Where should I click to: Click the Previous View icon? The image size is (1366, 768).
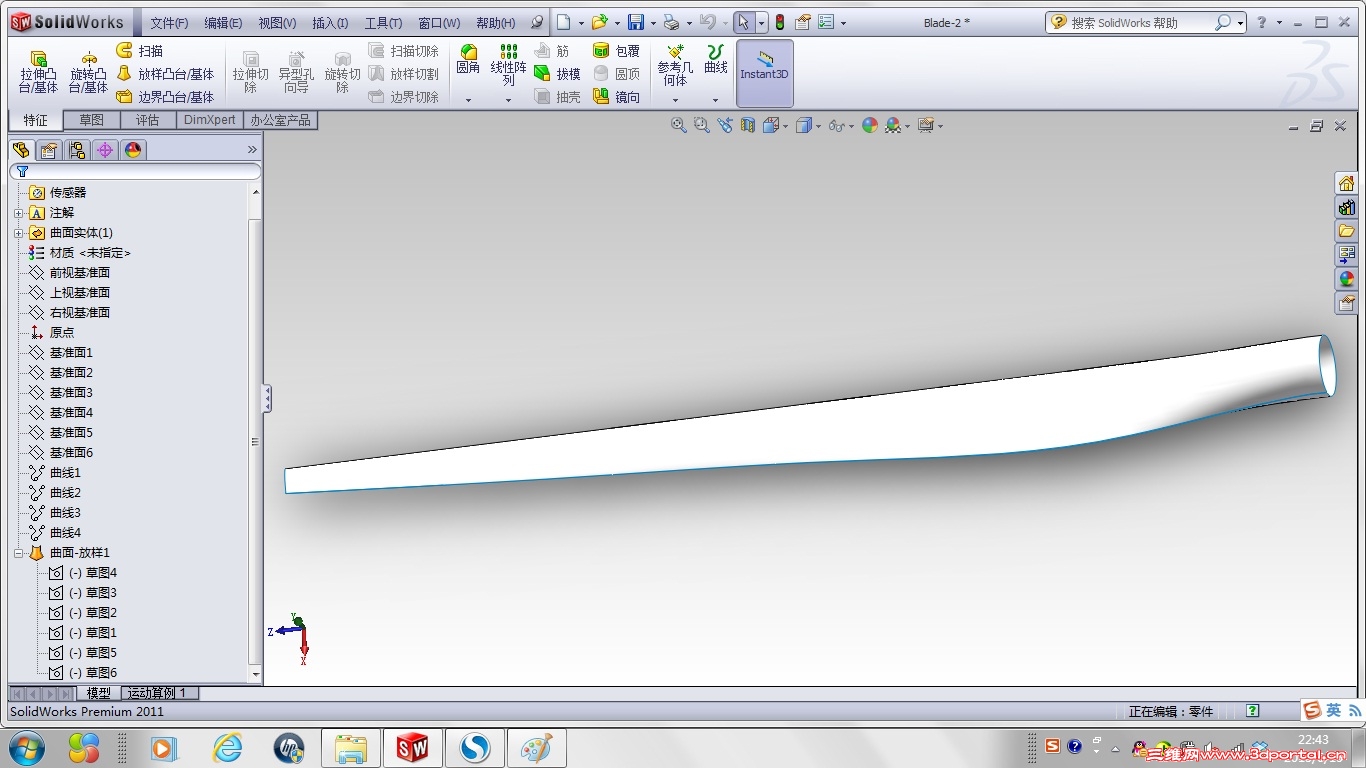725,125
